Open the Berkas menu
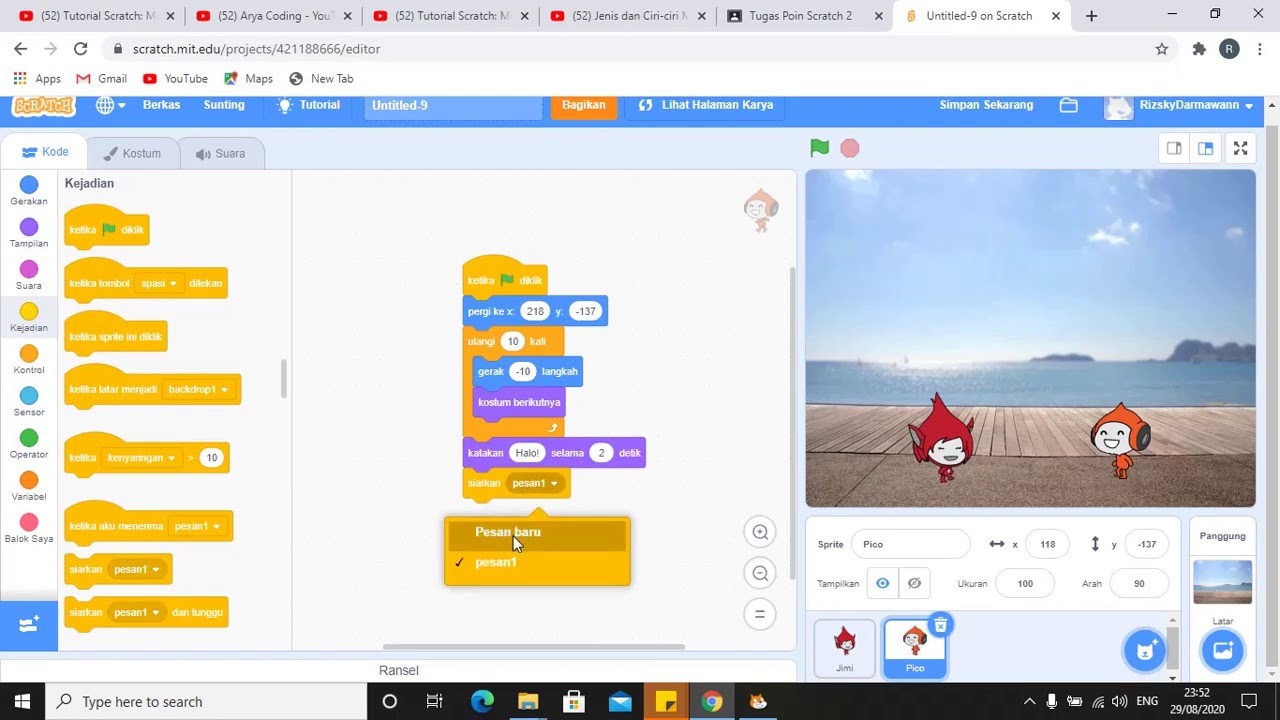This screenshot has height=720, width=1280. coord(161,105)
